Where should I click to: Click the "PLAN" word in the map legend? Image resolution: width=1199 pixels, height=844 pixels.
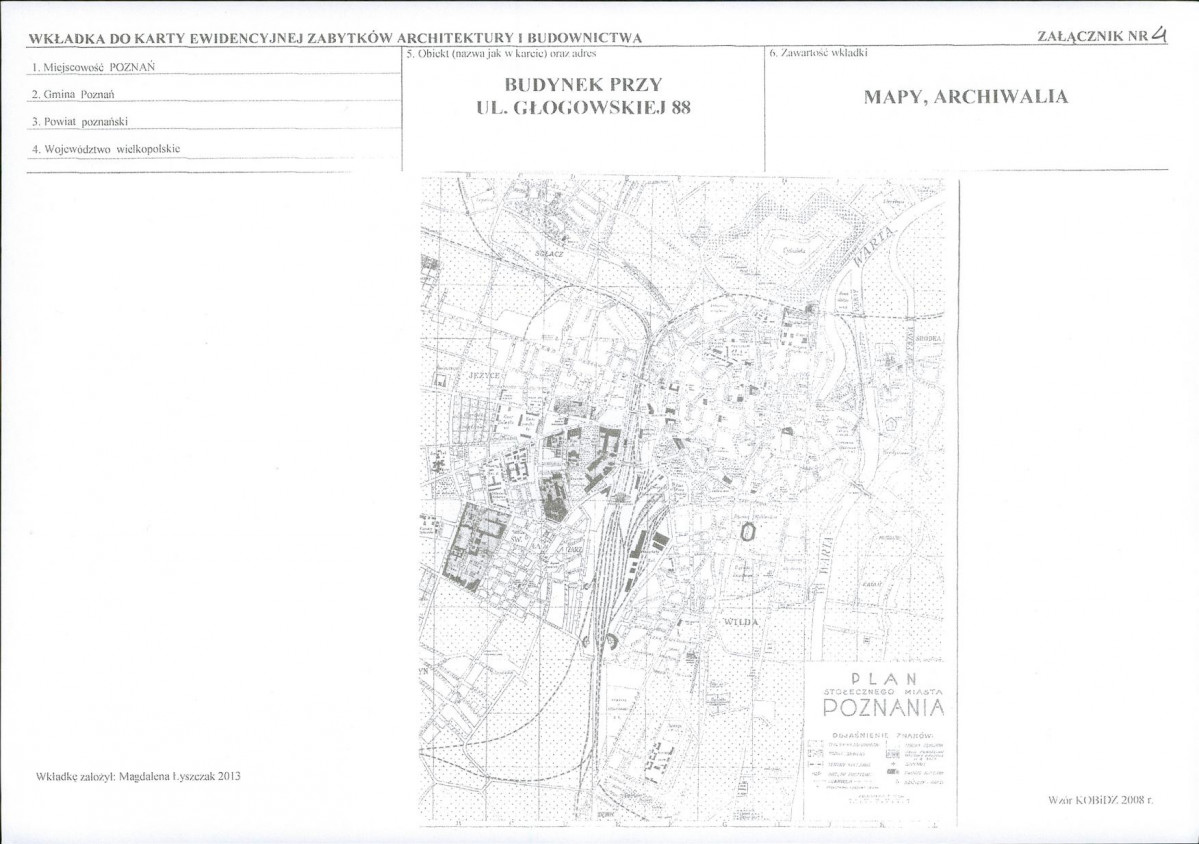(x=884, y=678)
